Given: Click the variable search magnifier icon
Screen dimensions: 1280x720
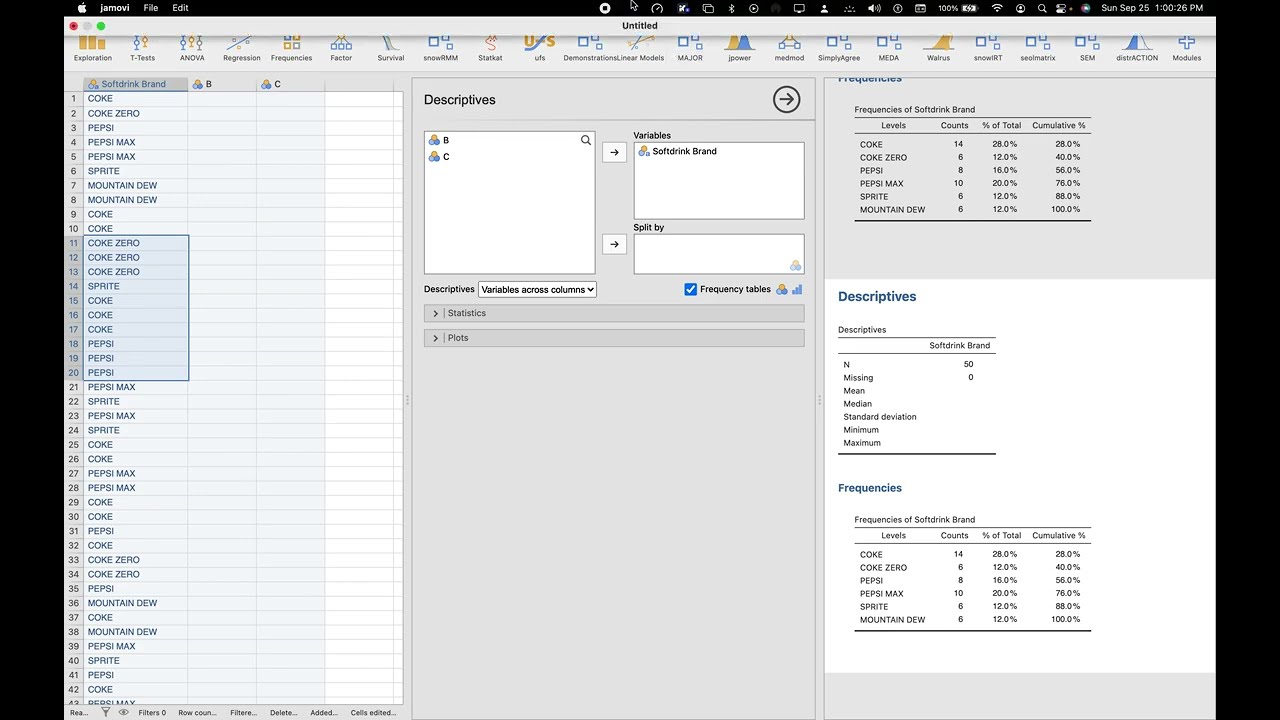Looking at the screenshot, I should click(586, 140).
